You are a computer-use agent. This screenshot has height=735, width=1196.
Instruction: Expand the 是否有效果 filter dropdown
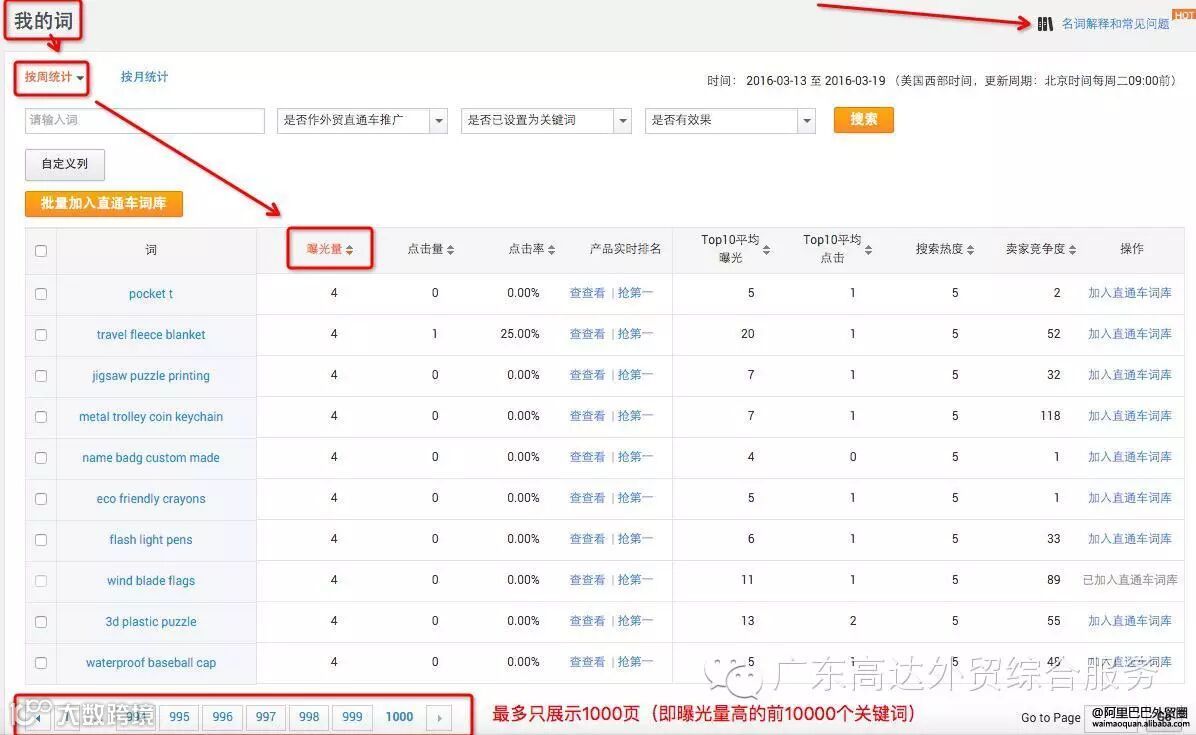[x=806, y=120]
